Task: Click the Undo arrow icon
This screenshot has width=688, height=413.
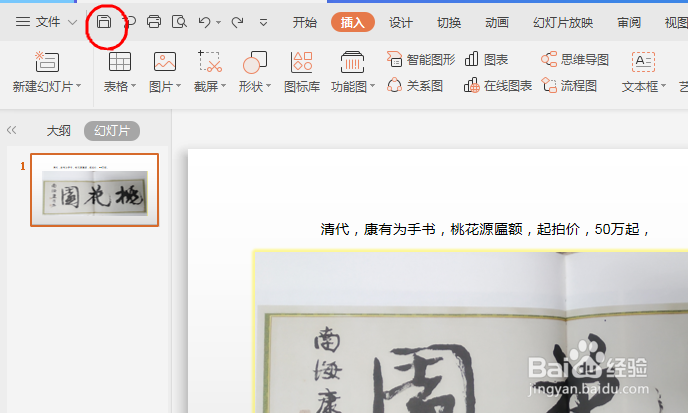Action: 204,22
